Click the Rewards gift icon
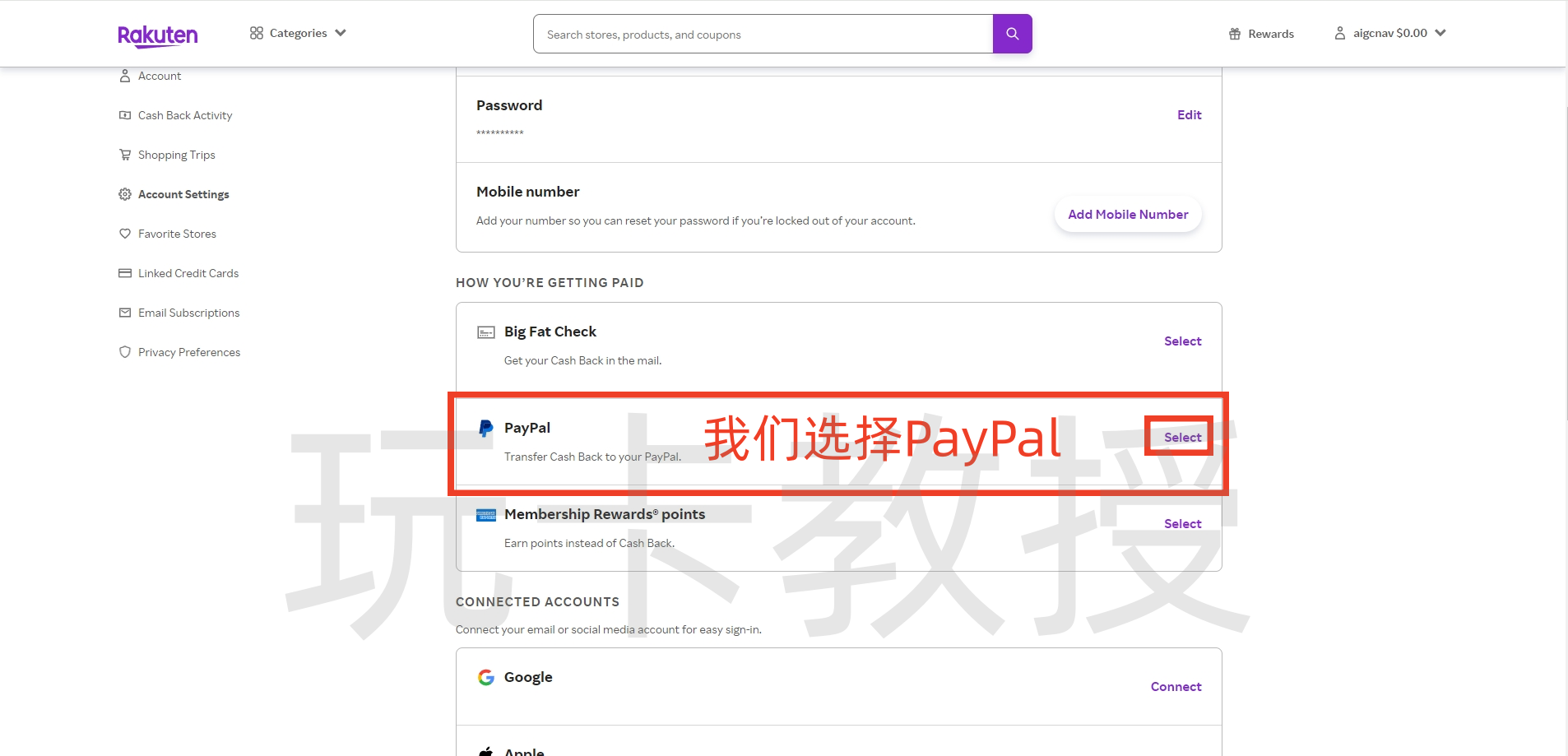Screen dimensions: 1568x756 [1234, 34]
